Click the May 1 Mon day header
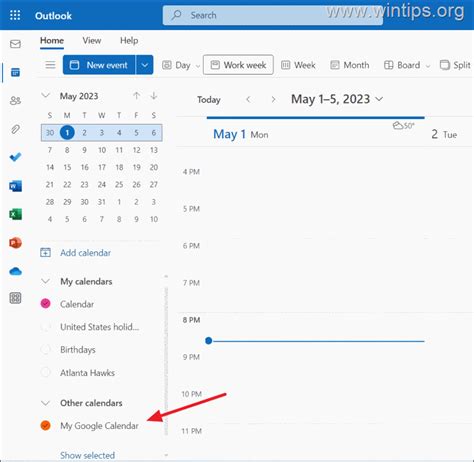Image resolution: width=474 pixels, height=462 pixels. tap(241, 134)
